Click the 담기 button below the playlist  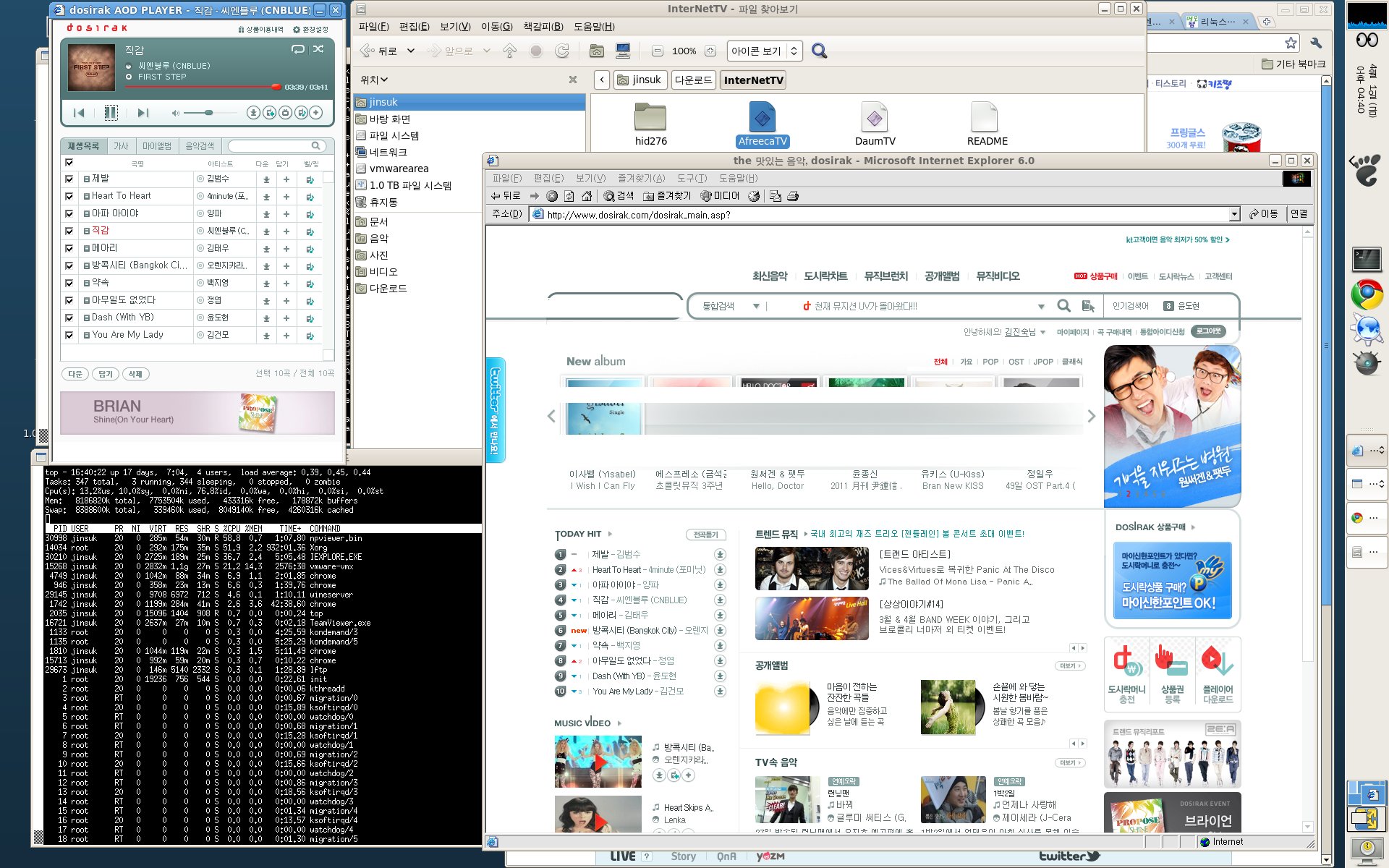[x=106, y=374]
